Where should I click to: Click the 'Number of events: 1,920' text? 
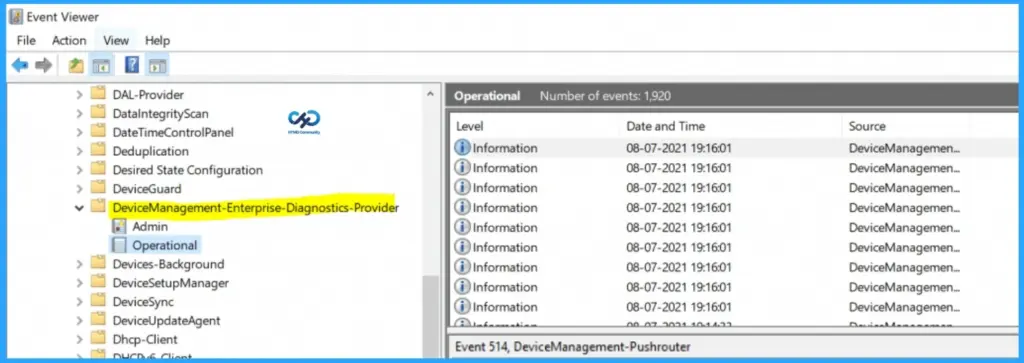click(x=605, y=96)
